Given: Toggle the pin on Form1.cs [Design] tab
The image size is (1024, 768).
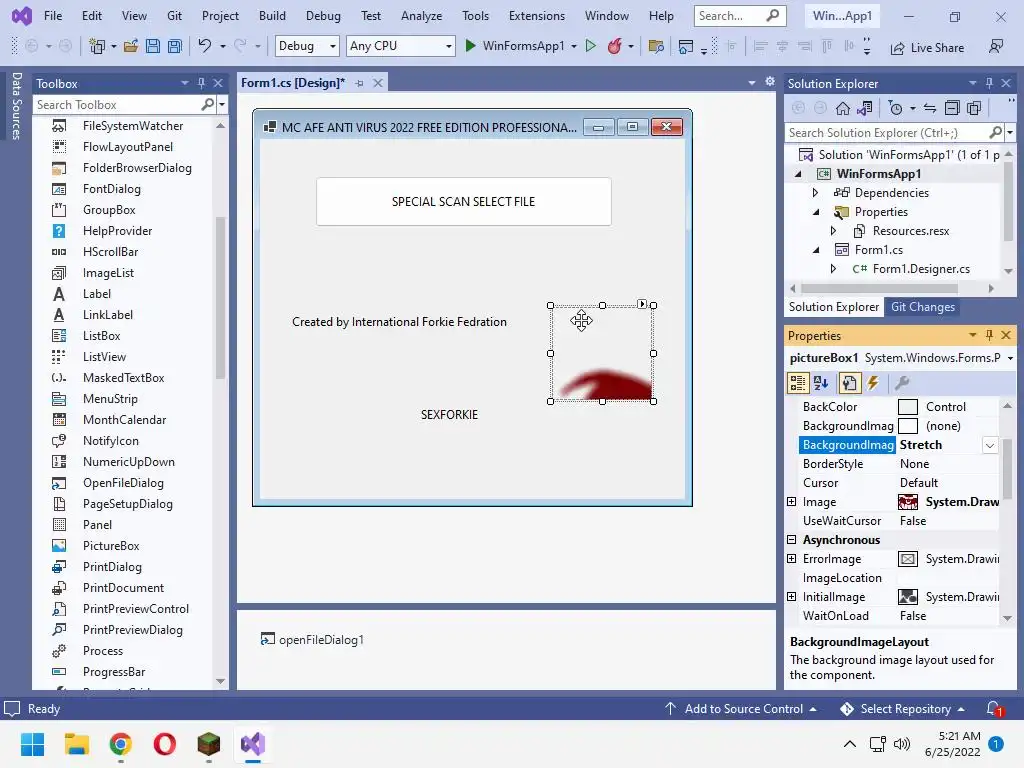Looking at the screenshot, I should tap(359, 83).
